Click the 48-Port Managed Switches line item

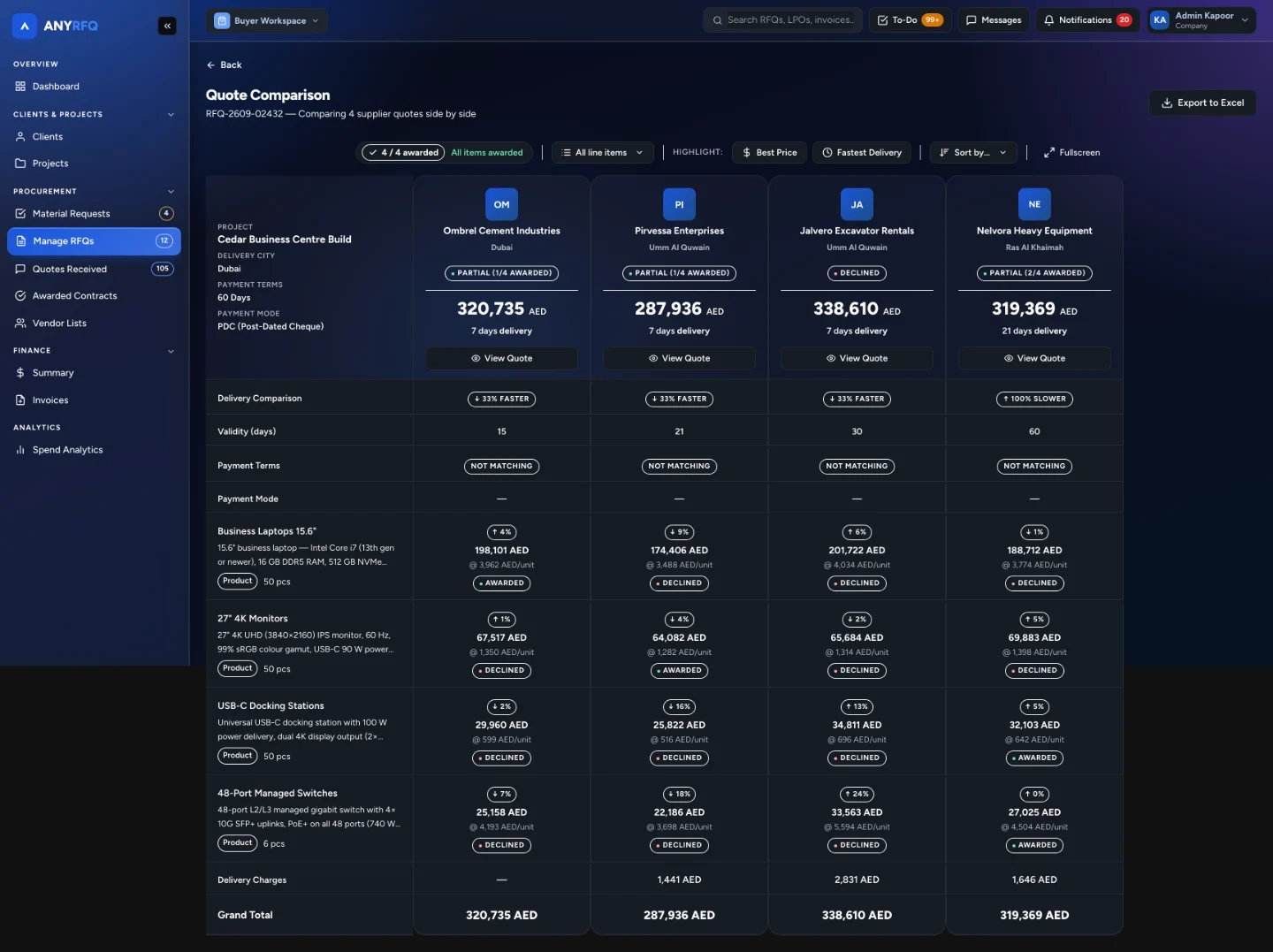(x=278, y=794)
